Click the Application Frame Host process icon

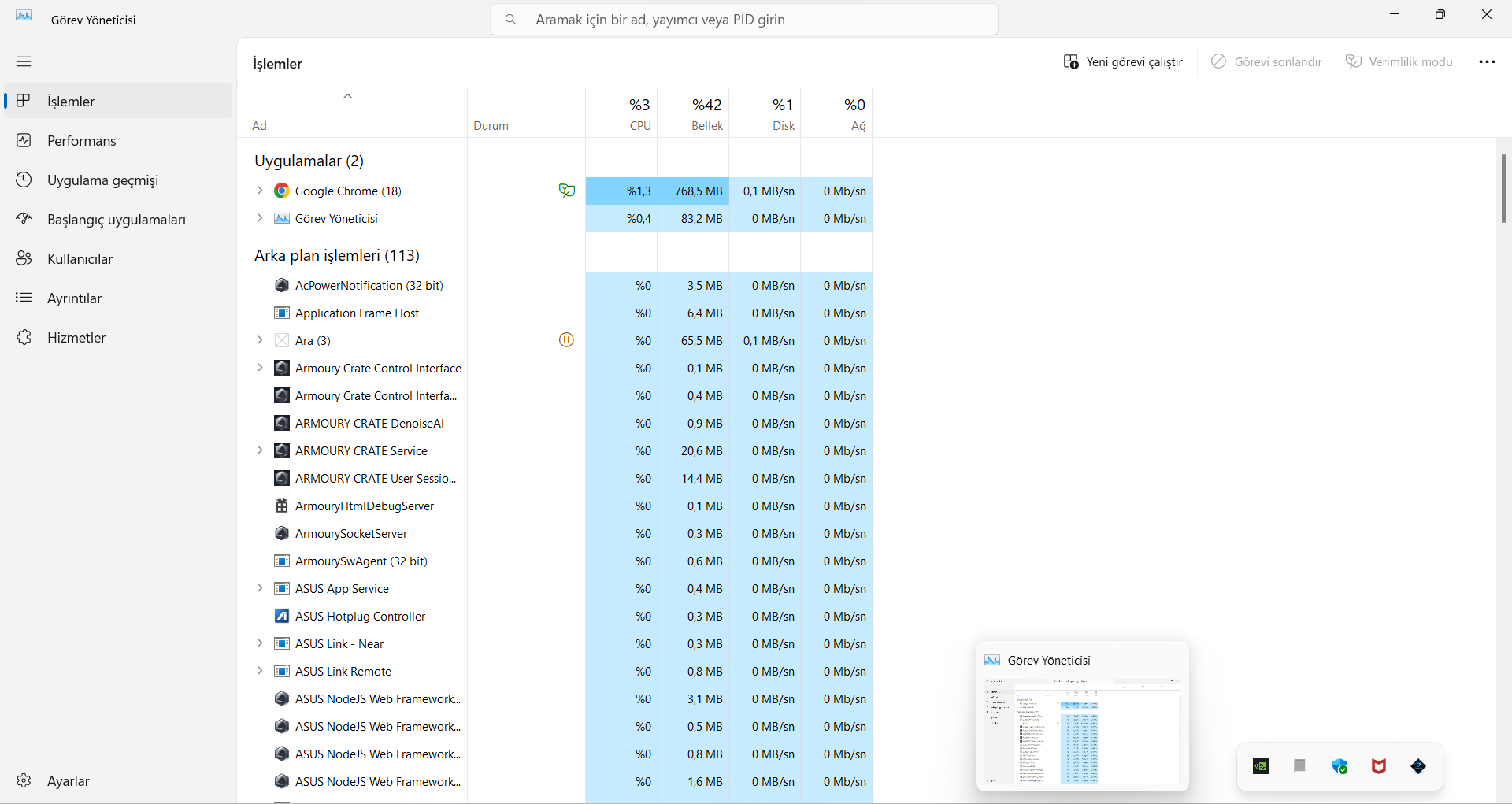coord(281,313)
